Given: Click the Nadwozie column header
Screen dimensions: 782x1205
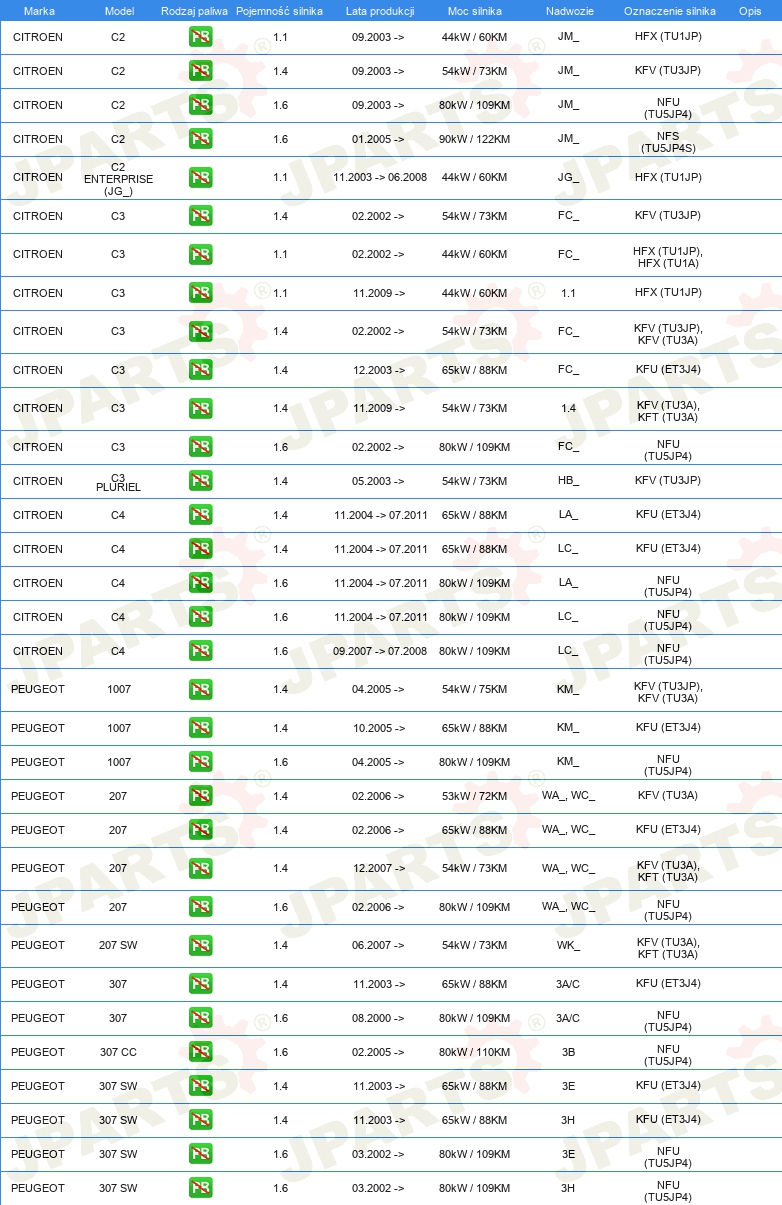Looking at the screenshot, I should pyautogui.click(x=568, y=10).
